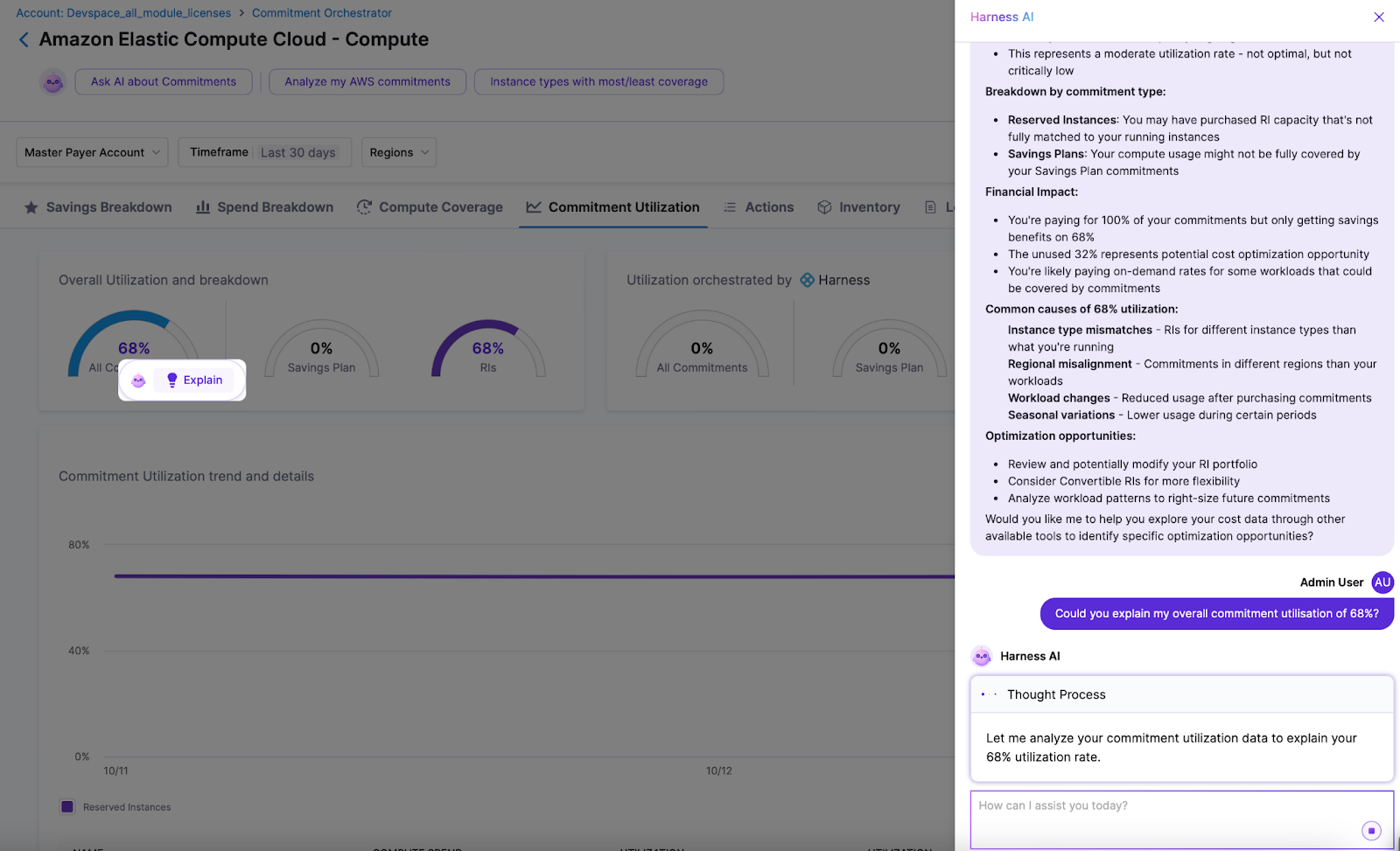Select the Commitment Utilization tab
Image resolution: width=1400 pixels, height=851 pixels.
(x=613, y=207)
